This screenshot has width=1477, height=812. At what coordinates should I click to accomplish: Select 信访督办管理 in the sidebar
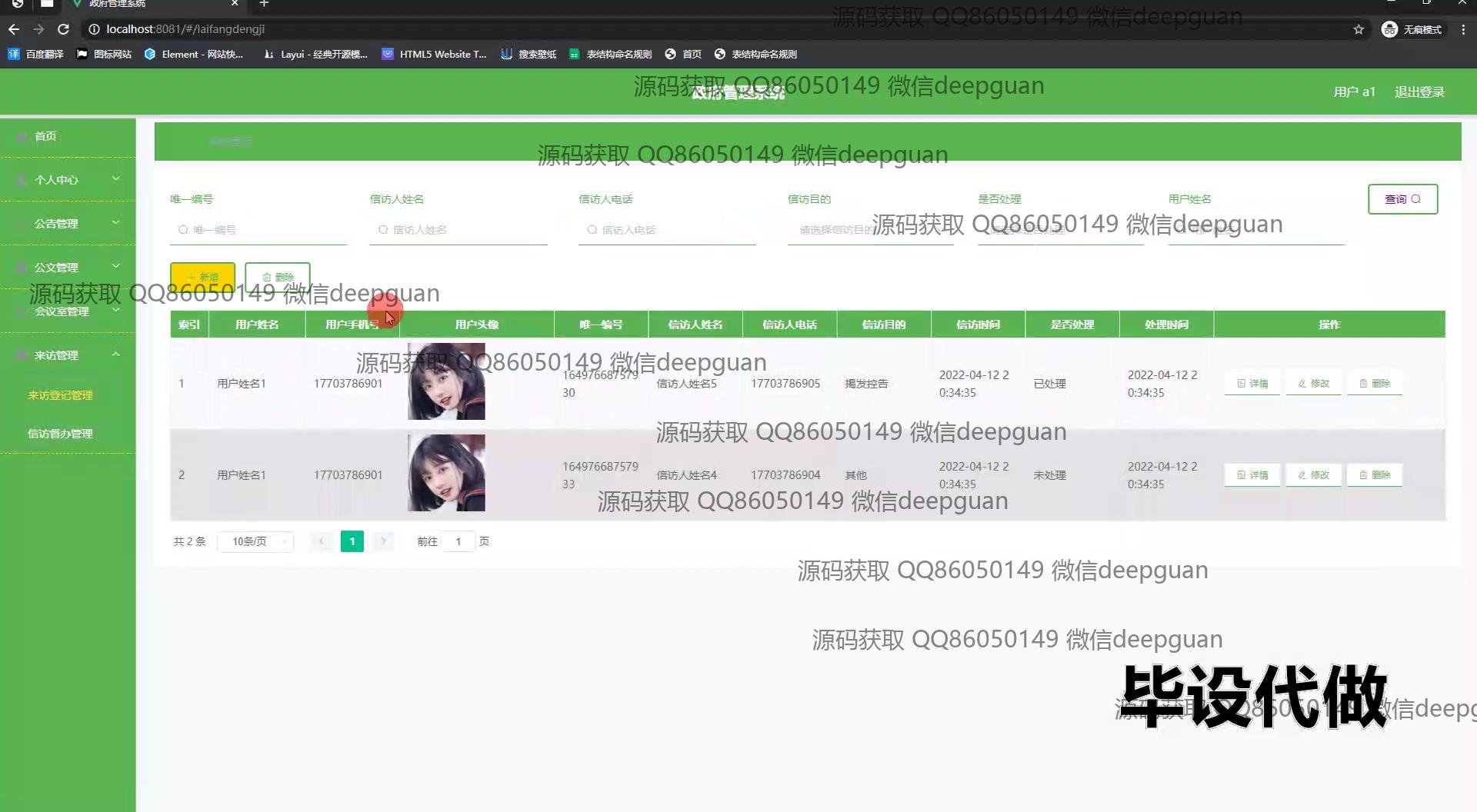60,434
